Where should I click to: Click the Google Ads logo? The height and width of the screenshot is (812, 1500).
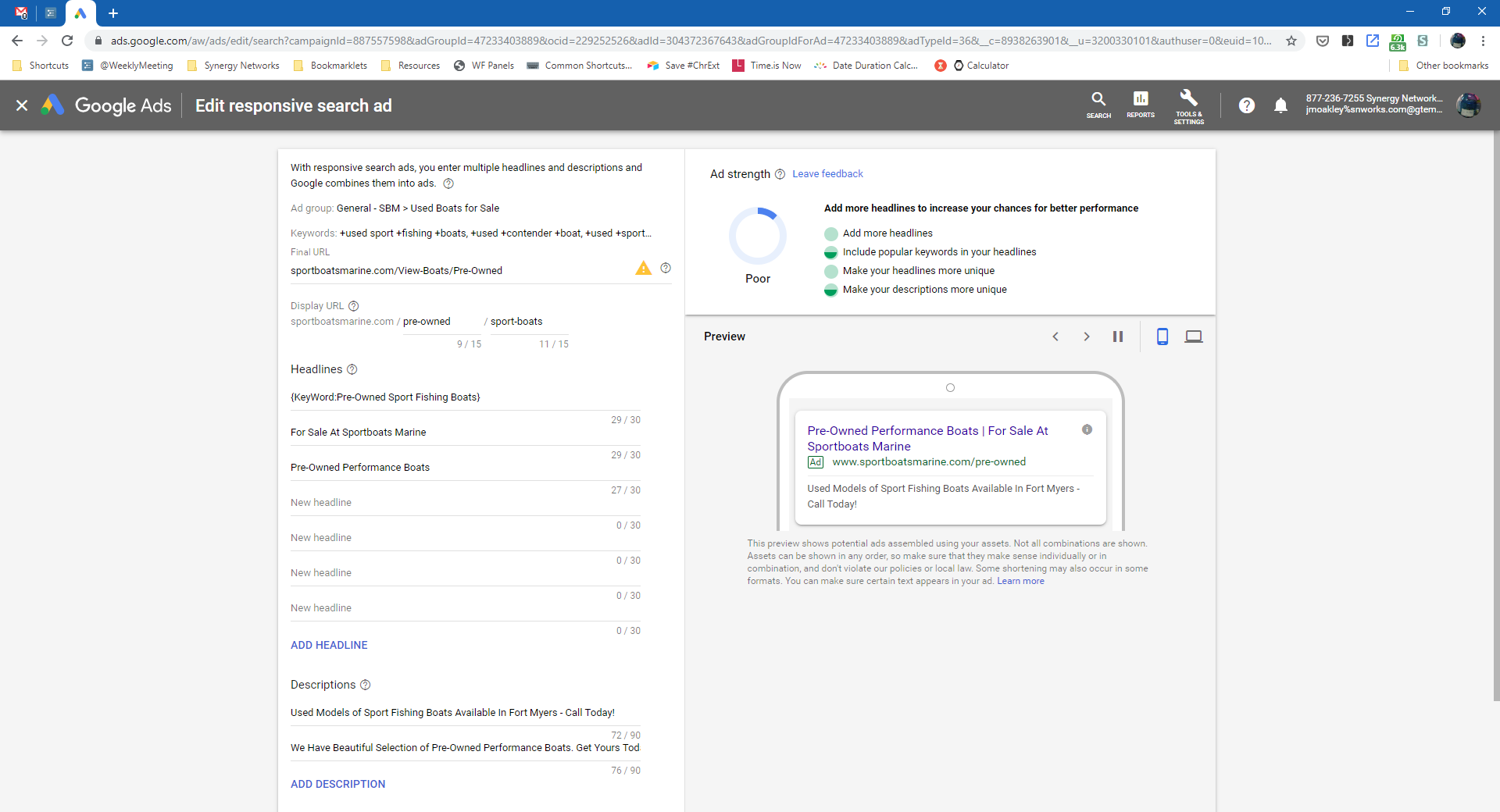pyautogui.click(x=106, y=105)
